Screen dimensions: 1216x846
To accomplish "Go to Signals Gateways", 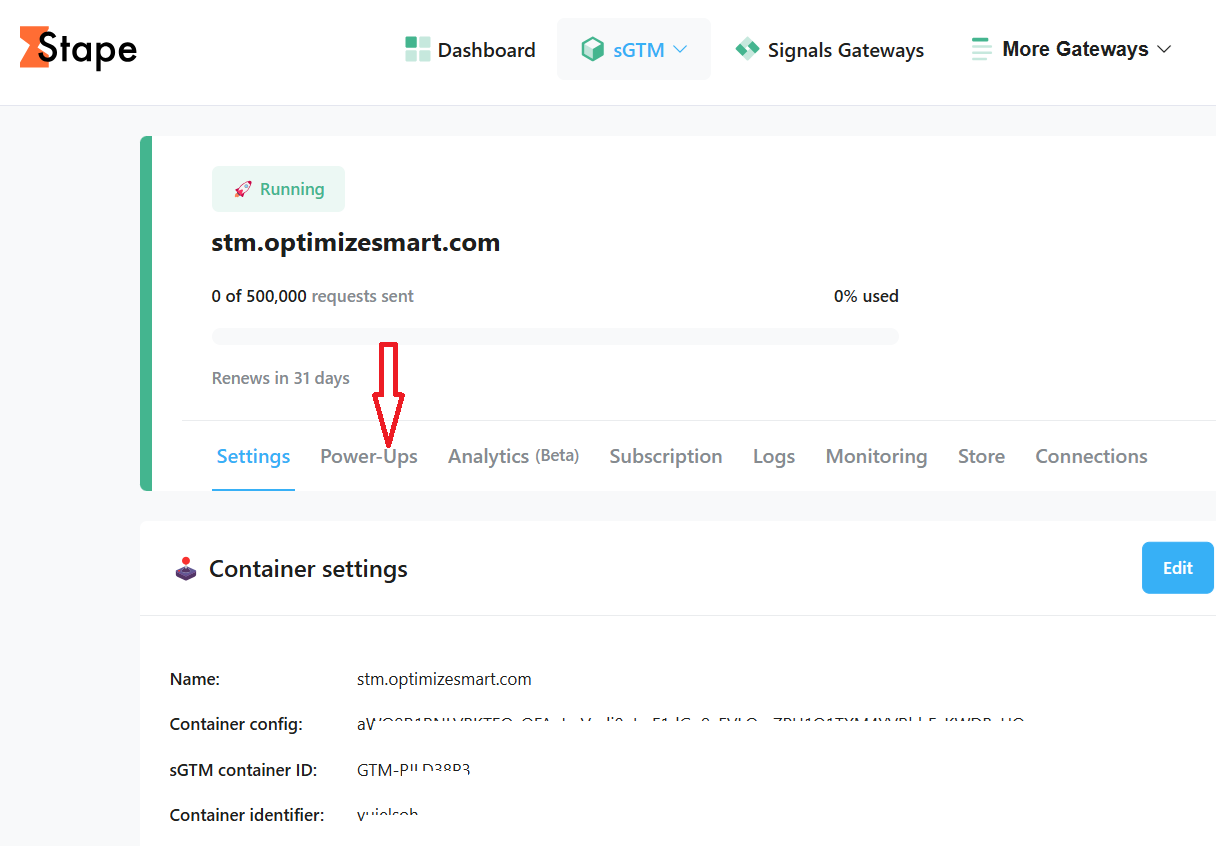I will click(830, 49).
